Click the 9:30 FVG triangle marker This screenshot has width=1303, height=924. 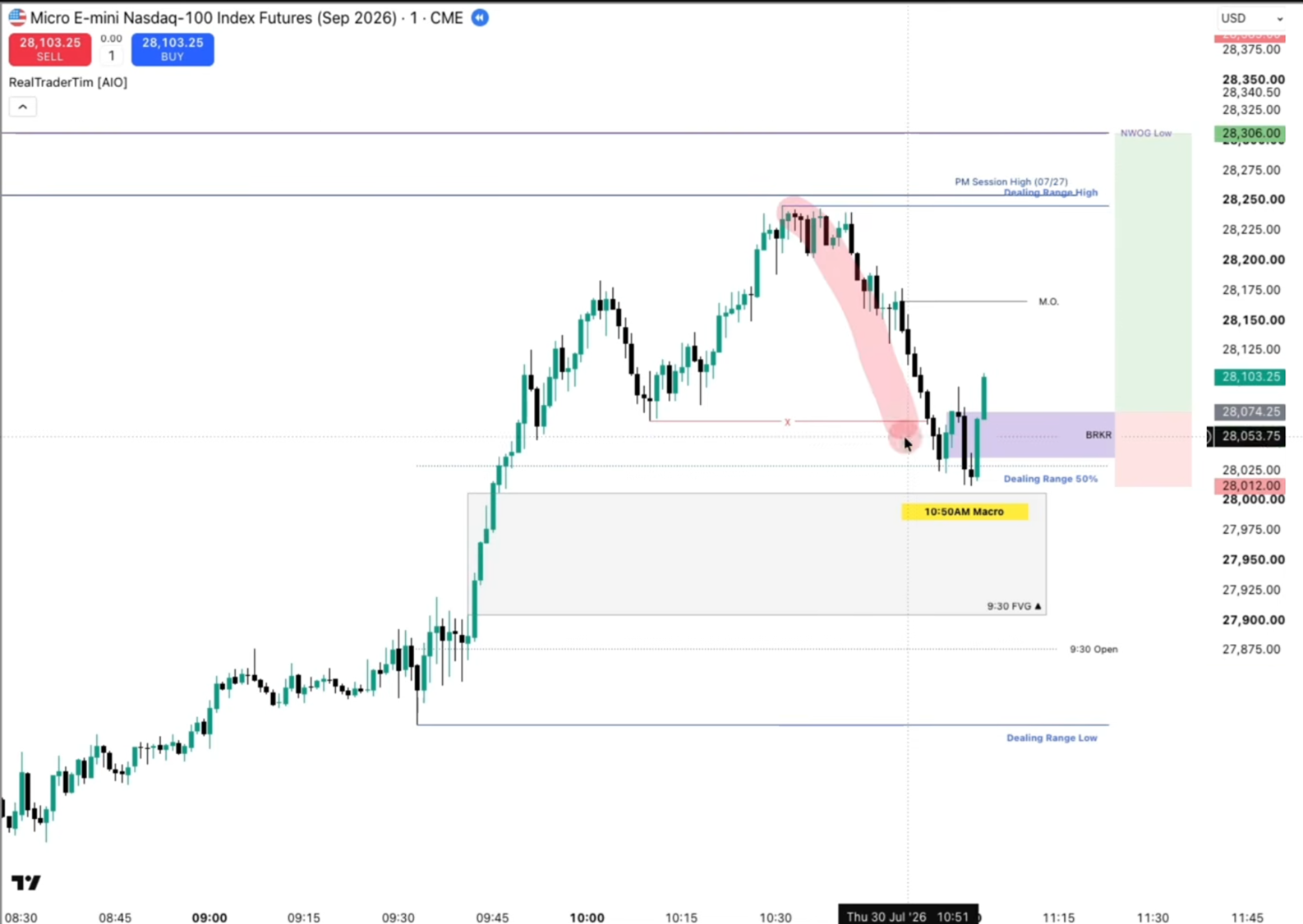click(x=1038, y=606)
